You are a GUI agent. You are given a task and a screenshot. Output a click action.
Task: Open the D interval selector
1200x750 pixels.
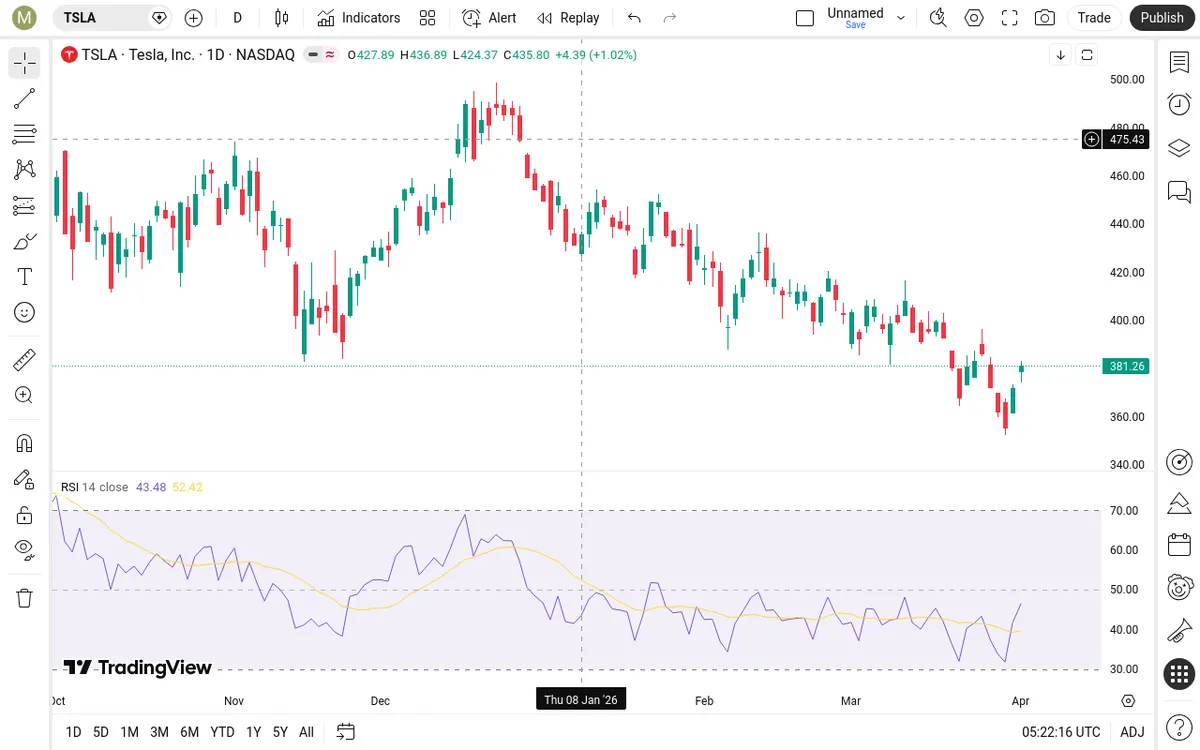pos(237,18)
